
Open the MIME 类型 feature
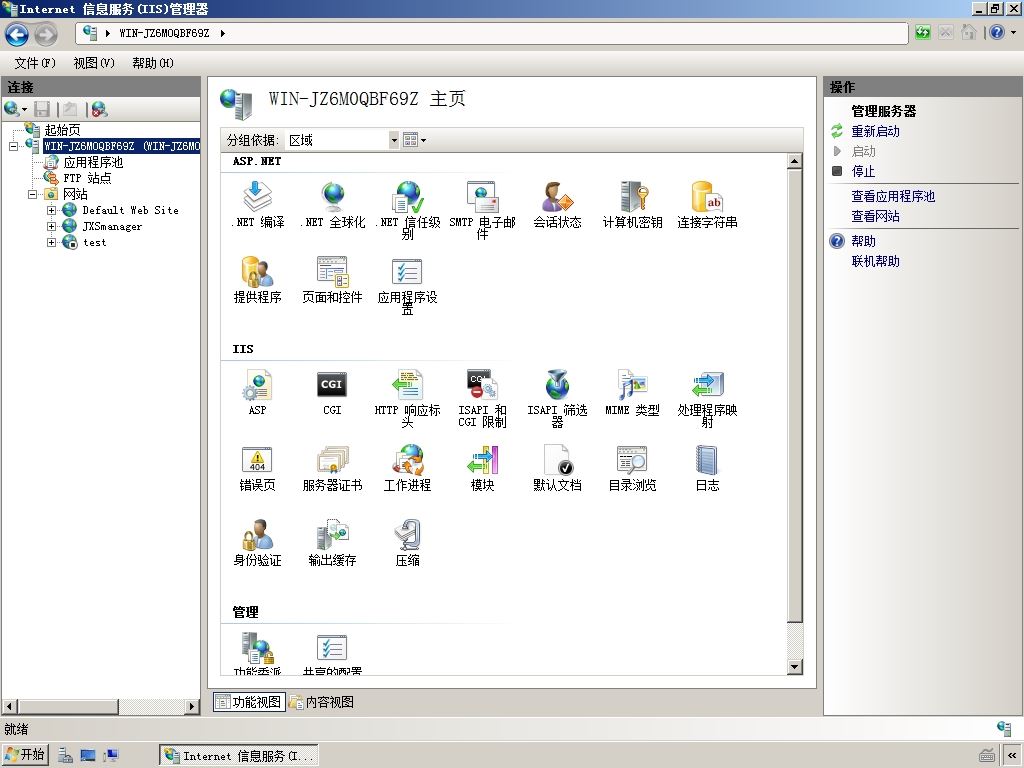click(x=632, y=392)
